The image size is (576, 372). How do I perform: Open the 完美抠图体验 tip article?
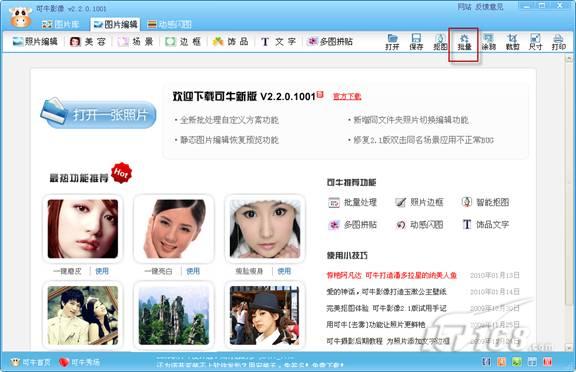pos(386,308)
